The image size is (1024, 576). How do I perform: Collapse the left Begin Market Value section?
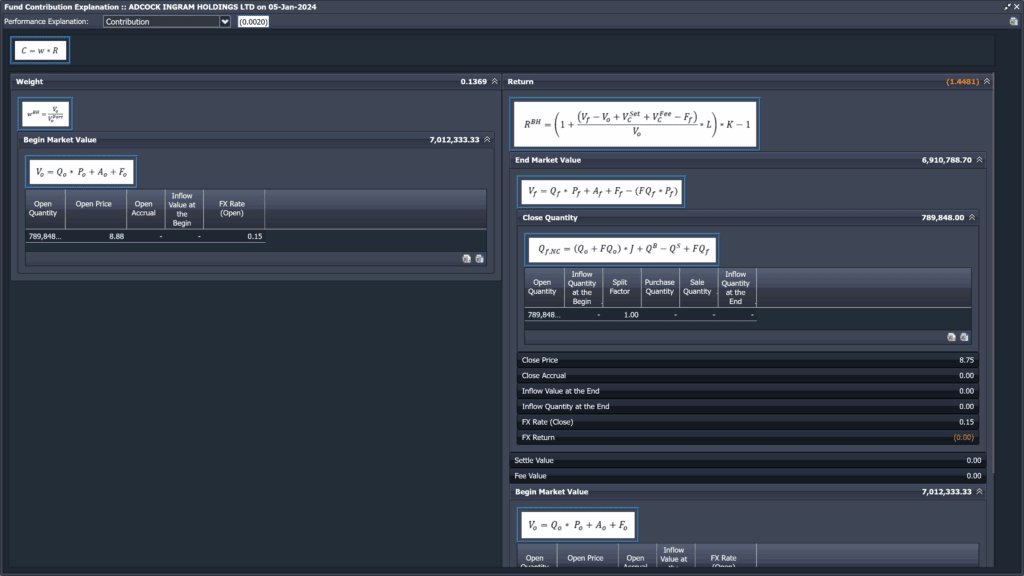click(x=487, y=140)
